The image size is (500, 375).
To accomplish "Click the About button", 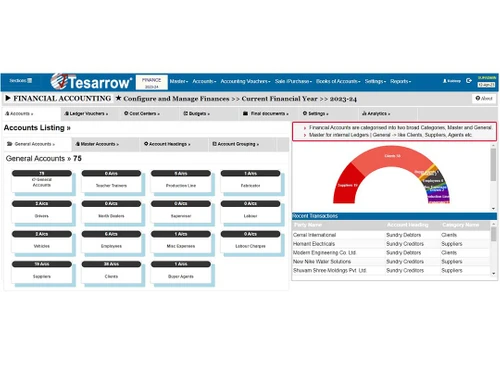I will coord(484,98).
